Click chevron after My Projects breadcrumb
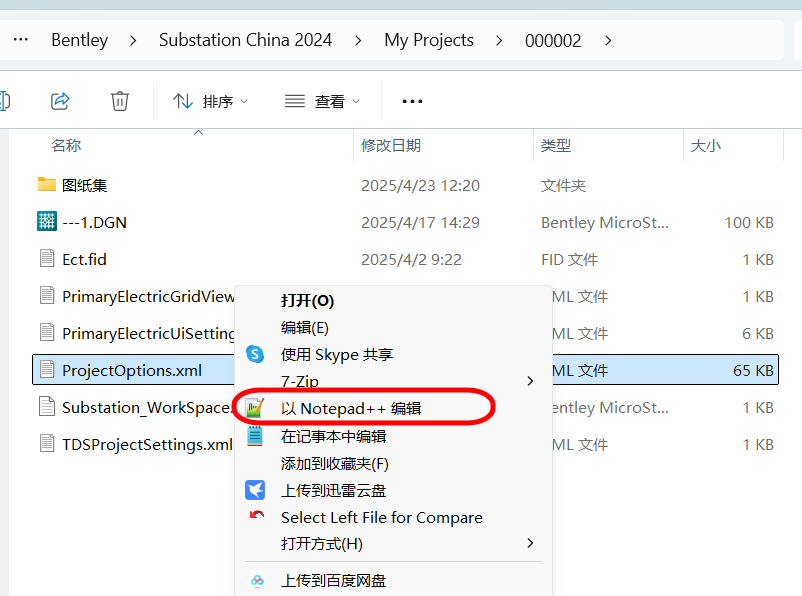 pos(499,40)
